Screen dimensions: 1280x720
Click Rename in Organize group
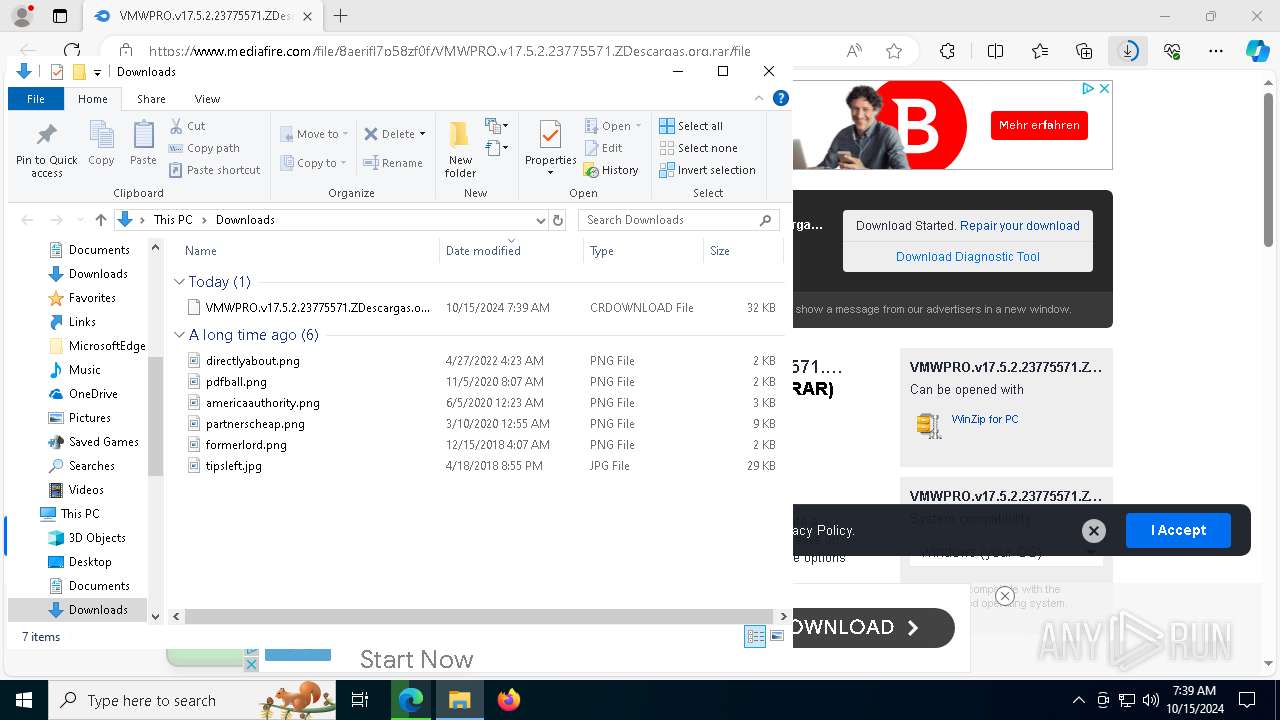pos(393,163)
